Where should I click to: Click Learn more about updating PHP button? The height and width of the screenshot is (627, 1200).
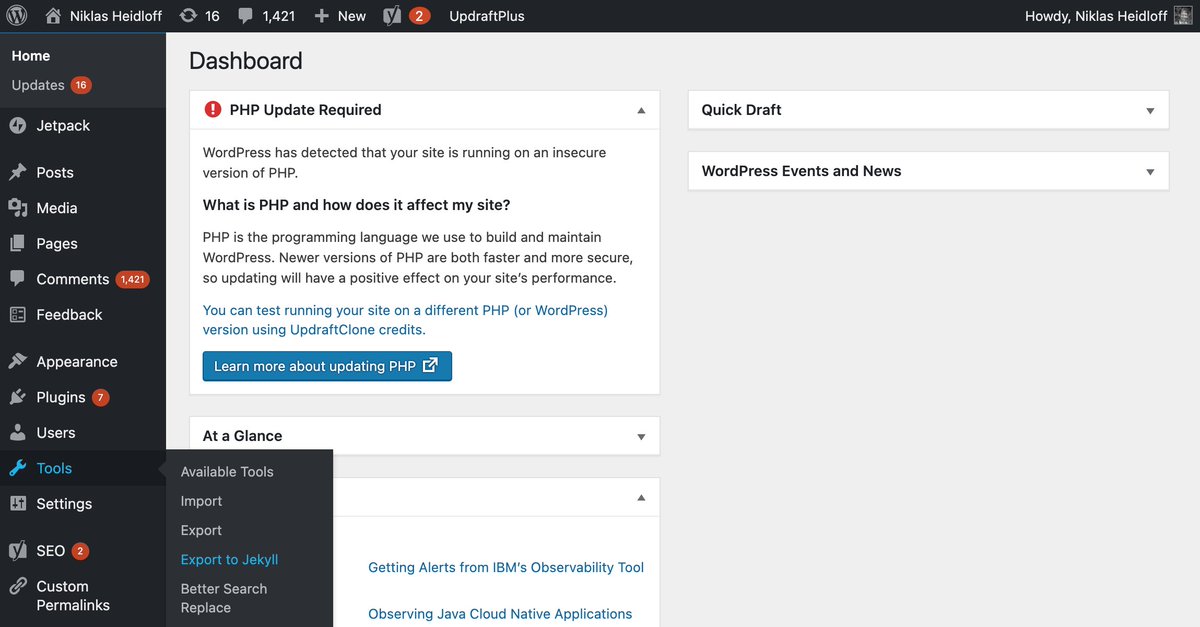point(327,366)
